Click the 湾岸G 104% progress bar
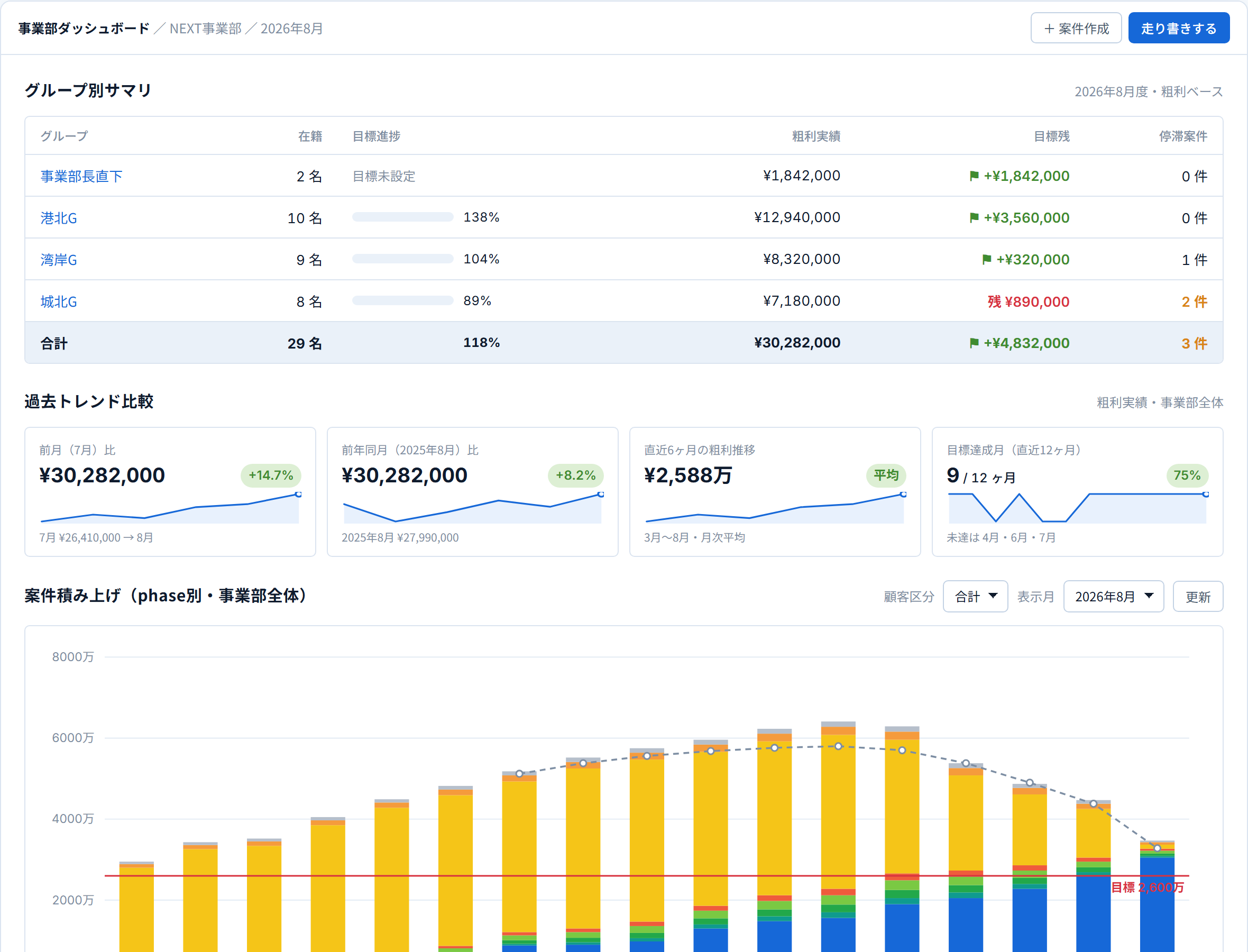Image resolution: width=1248 pixels, height=952 pixels. coord(403,259)
